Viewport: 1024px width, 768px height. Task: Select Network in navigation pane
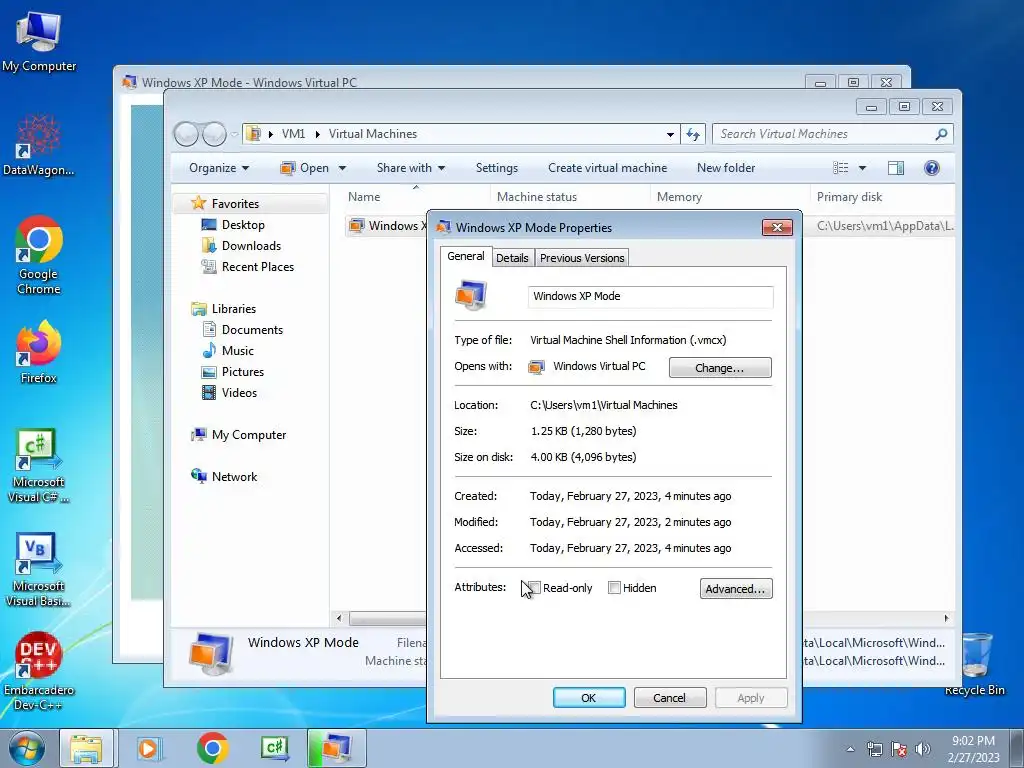click(x=234, y=477)
